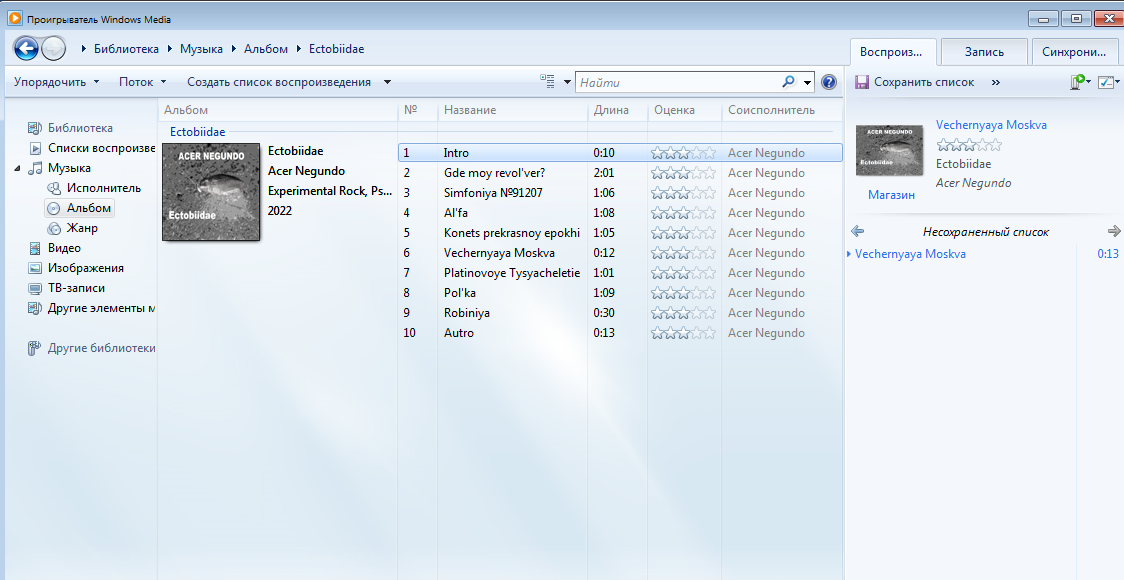Select Vechernyaya Moskva in the unsaved list
Image resolution: width=1124 pixels, height=580 pixels.
pyautogui.click(x=910, y=254)
